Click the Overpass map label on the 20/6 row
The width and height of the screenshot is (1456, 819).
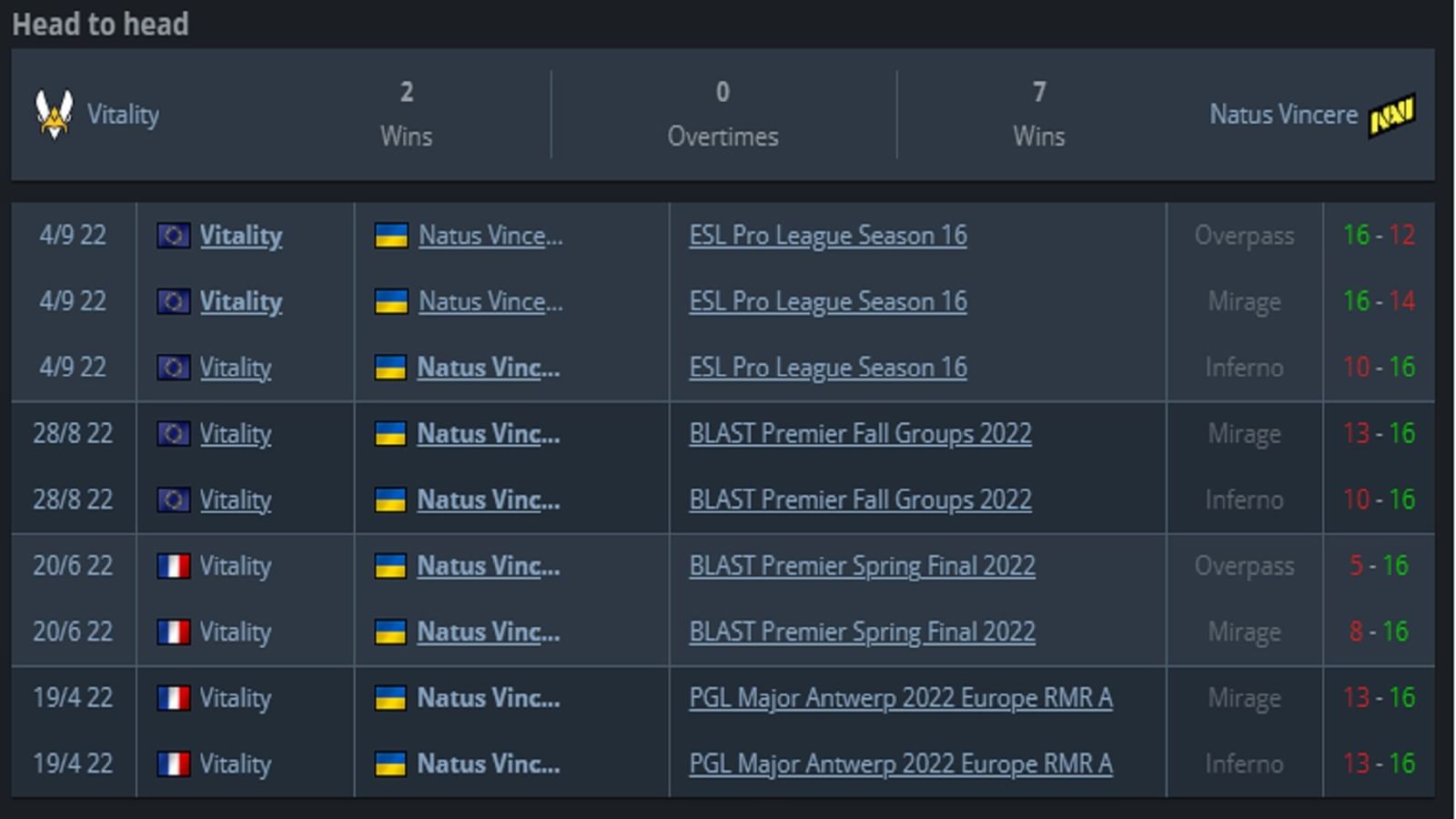click(x=1244, y=565)
